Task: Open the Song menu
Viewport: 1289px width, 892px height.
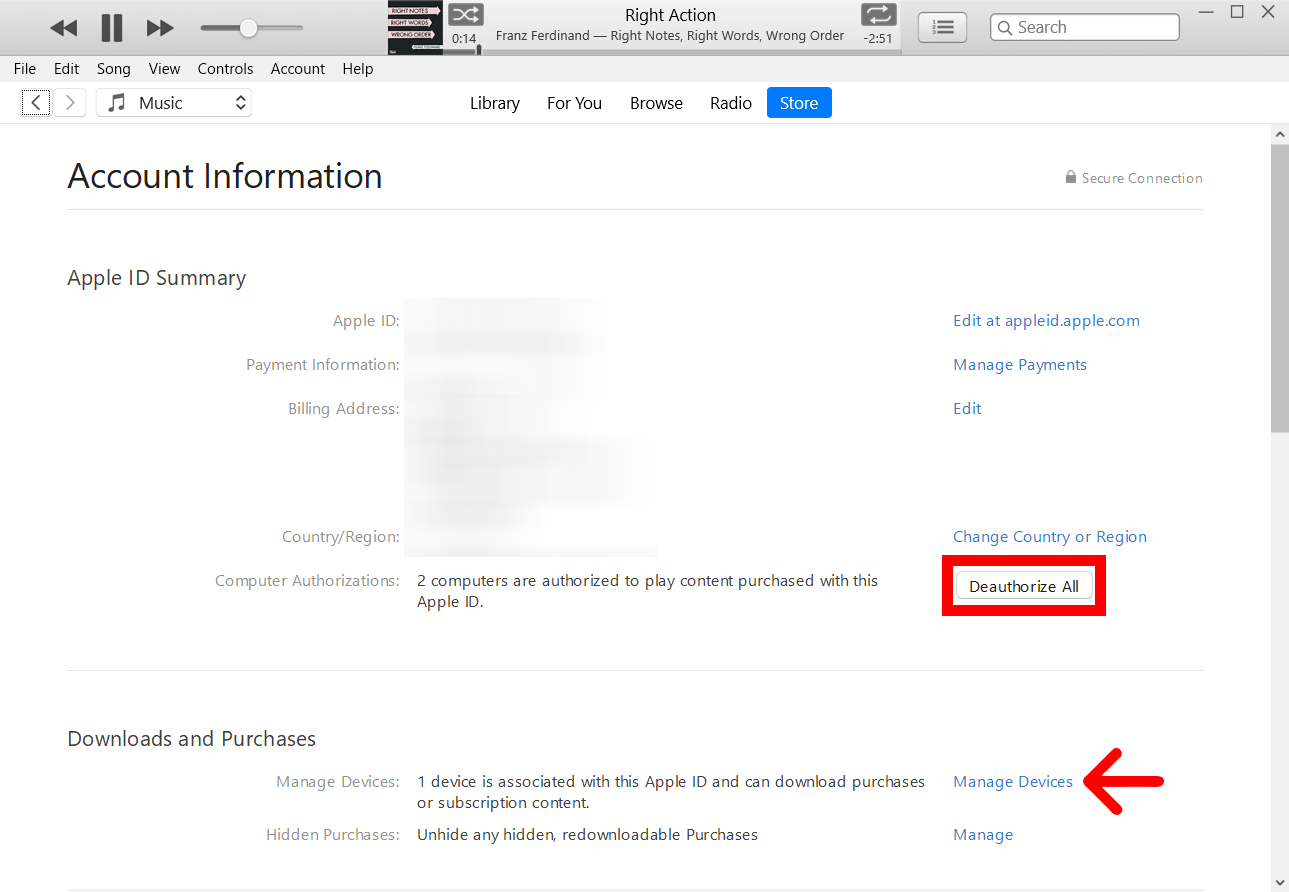Action: 114,69
